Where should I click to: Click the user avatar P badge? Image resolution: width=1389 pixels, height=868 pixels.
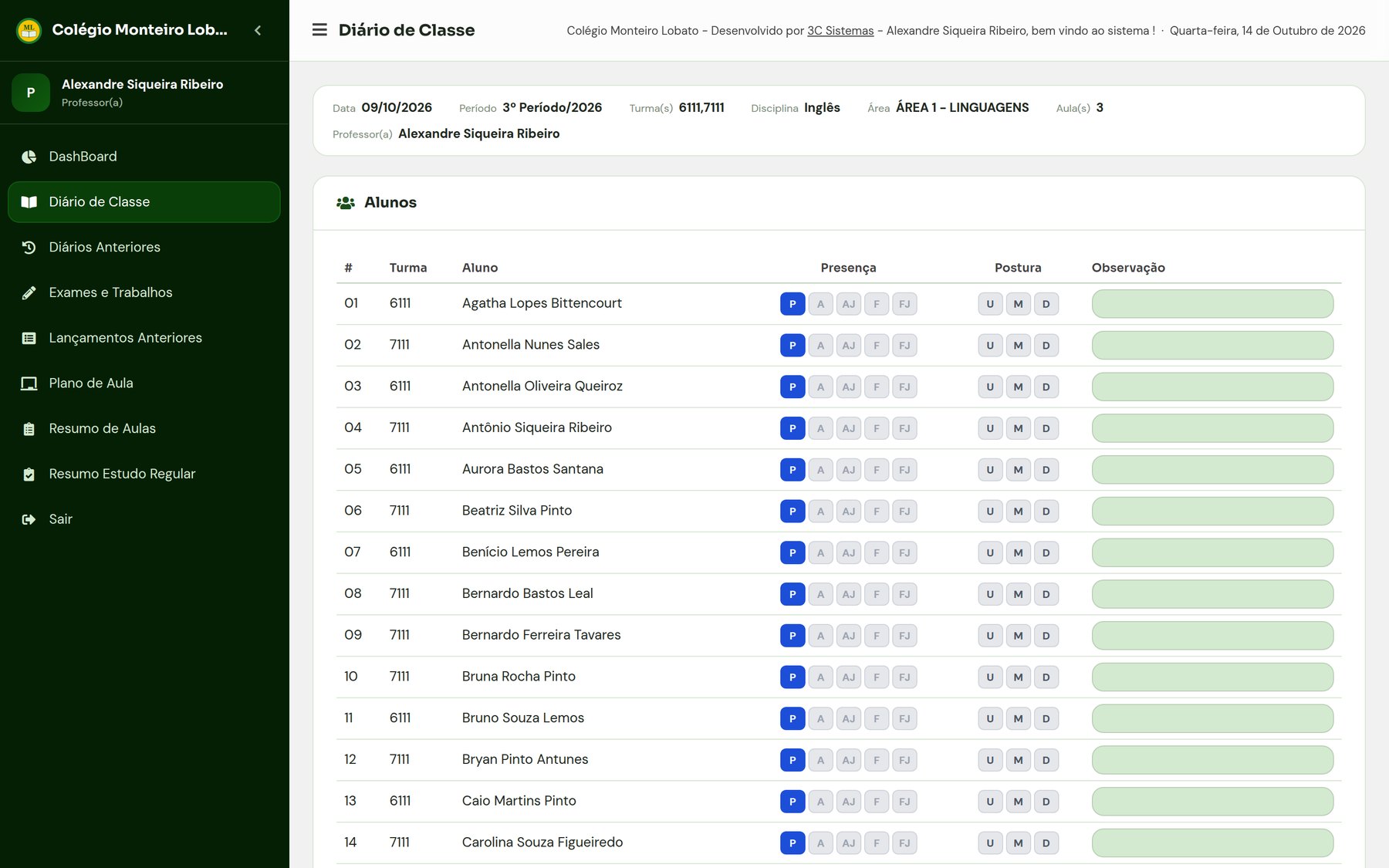click(x=31, y=93)
